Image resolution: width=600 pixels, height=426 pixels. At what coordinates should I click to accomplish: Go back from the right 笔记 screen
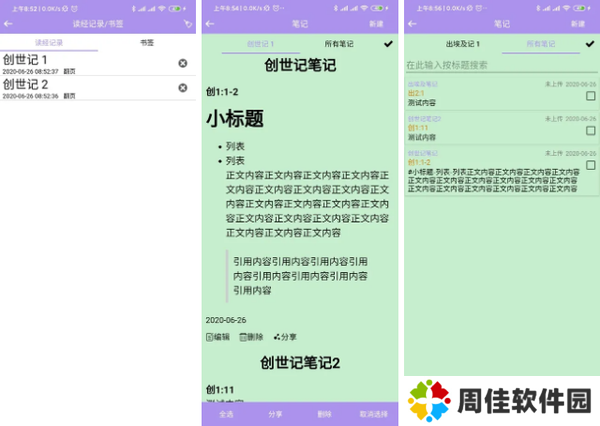[412, 24]
